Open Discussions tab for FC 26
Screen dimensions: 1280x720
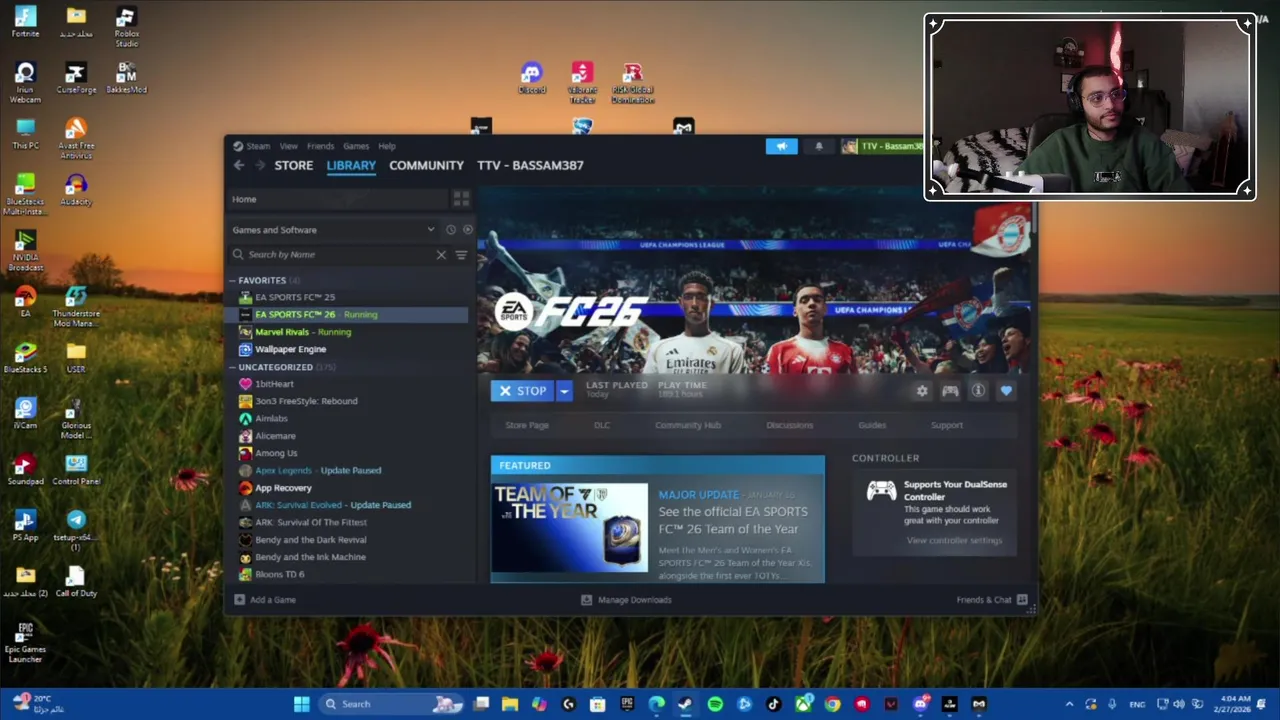[790, 425]
